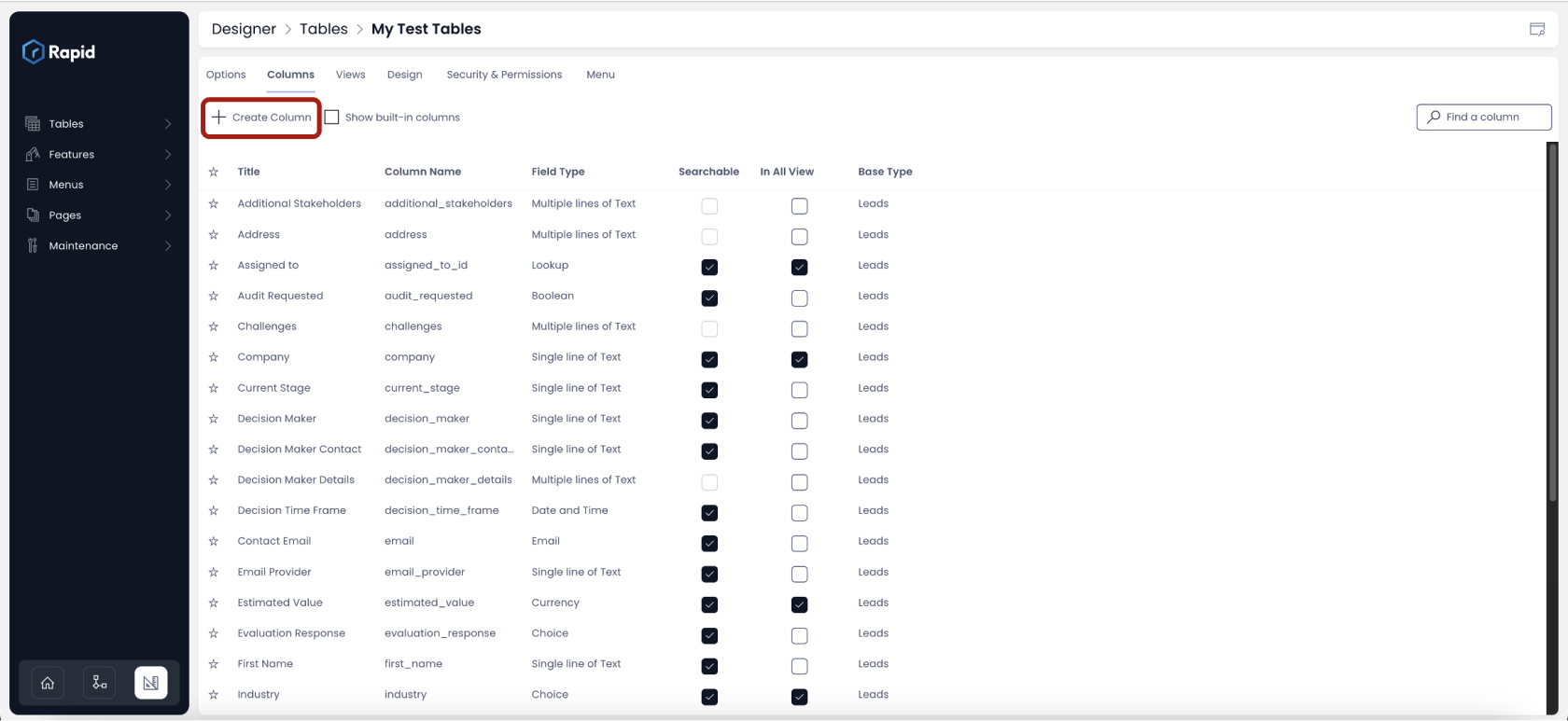Image resolution: width=1568 pixels, height=721 pixels.
Task: Uncheck In All View for Assigned to
Action: (799, 268)
